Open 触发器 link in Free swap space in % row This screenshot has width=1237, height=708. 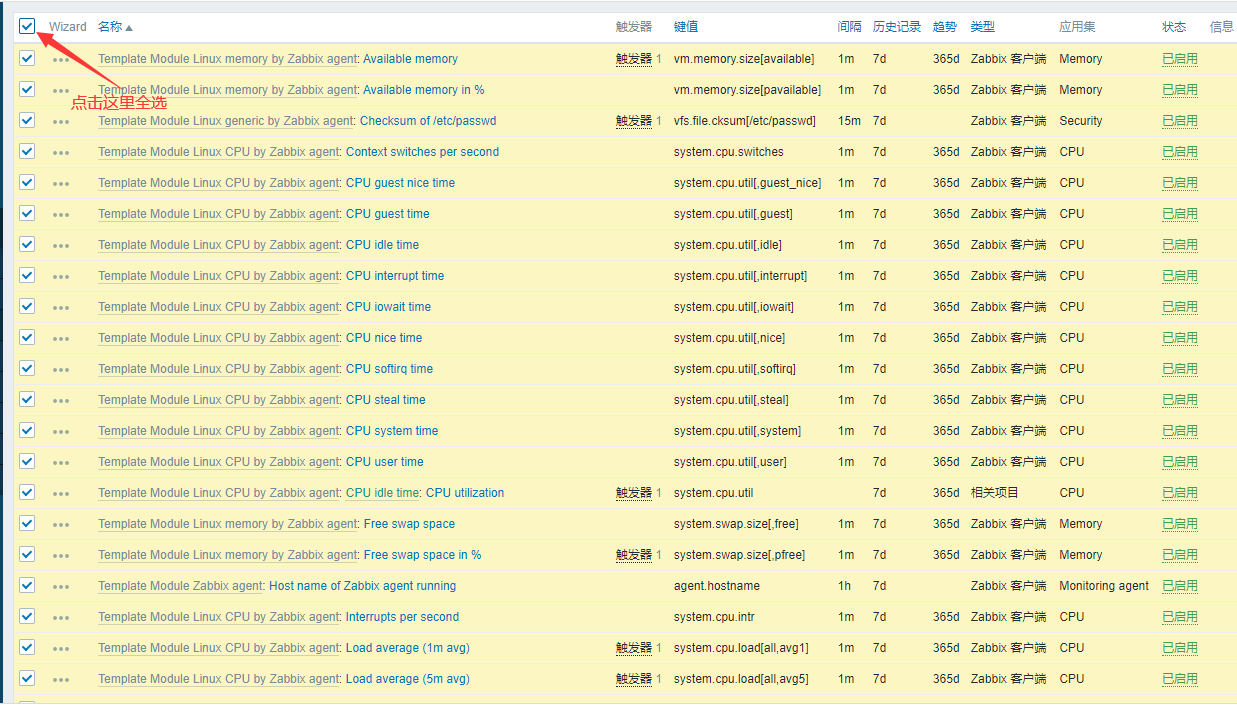[x=634, y=555]
